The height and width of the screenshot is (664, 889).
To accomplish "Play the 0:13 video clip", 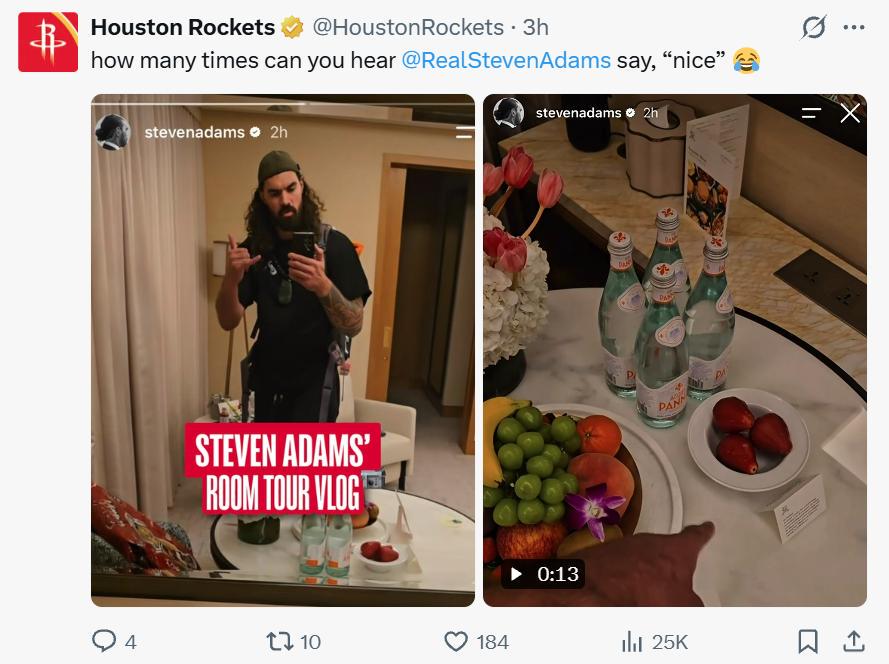I will click(x=543, y=574).
